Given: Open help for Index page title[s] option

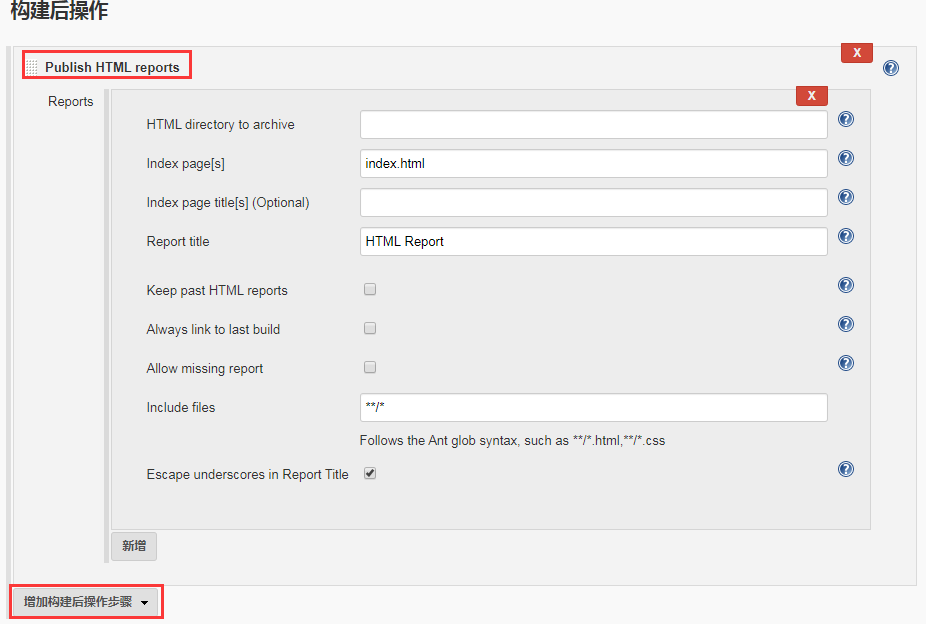Looking at the screenshot, I should 846,197.
